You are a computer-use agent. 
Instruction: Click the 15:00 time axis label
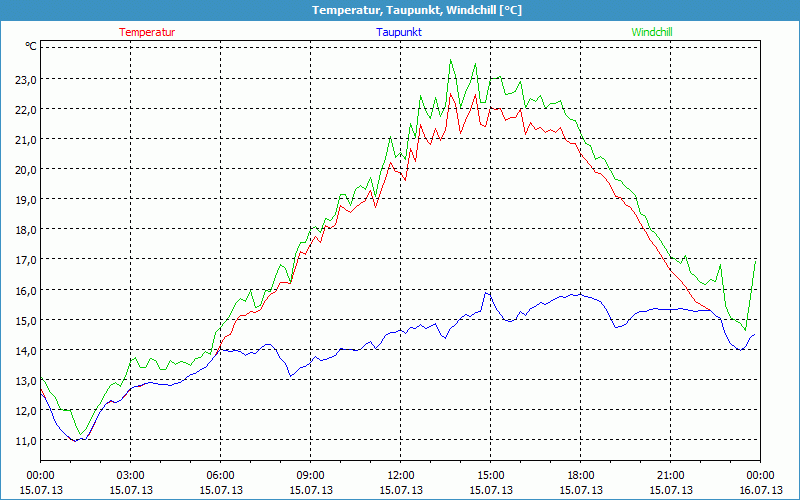pyautogui.click(x=491, y=476)
